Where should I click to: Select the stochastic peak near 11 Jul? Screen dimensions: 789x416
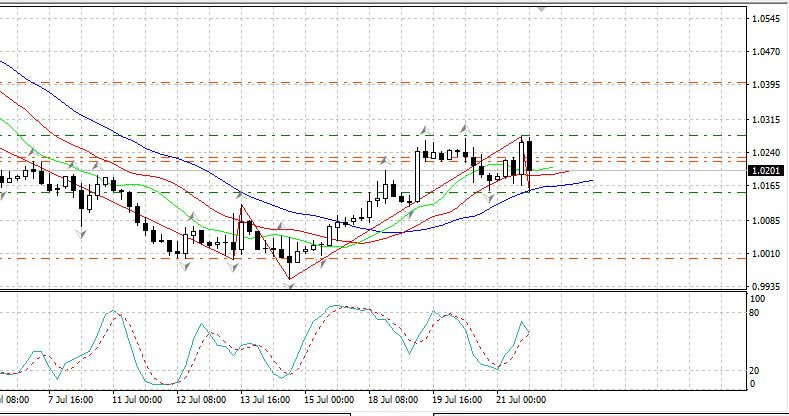tap(113, 311)
